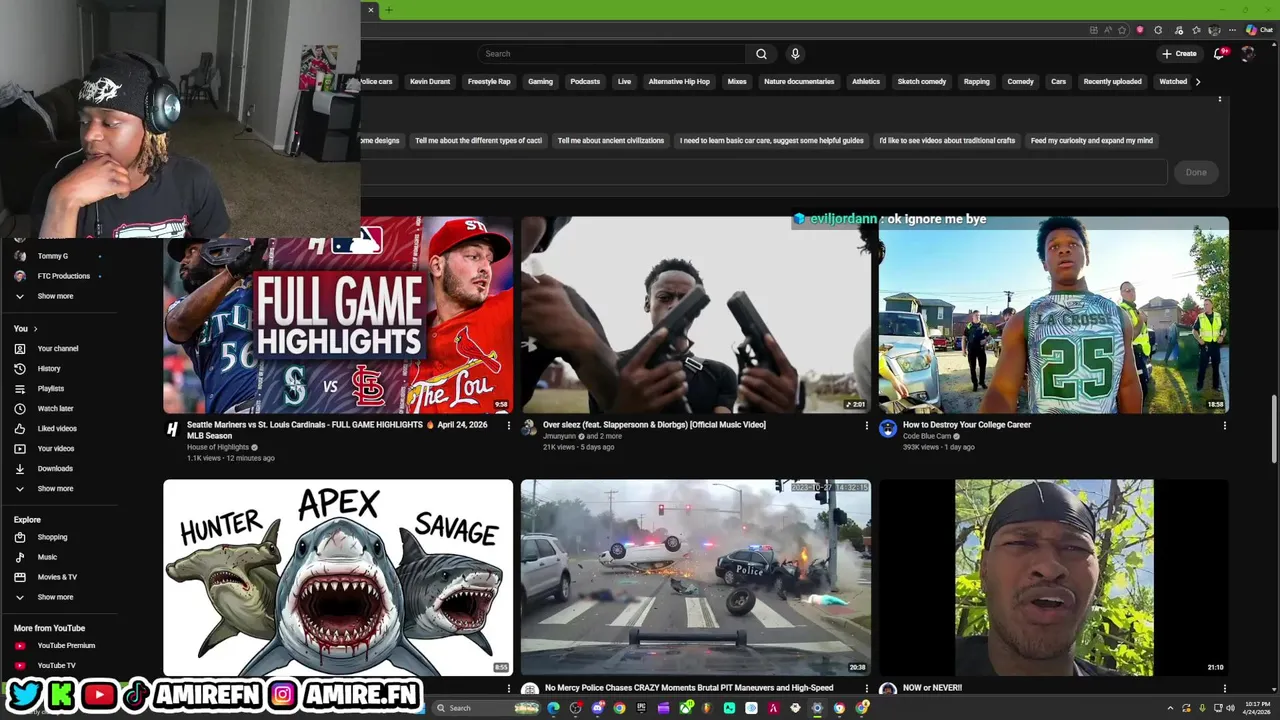The image size is (1280, 720).
Task: Select the Recently uploaded chip
Action: [1112, 82]
